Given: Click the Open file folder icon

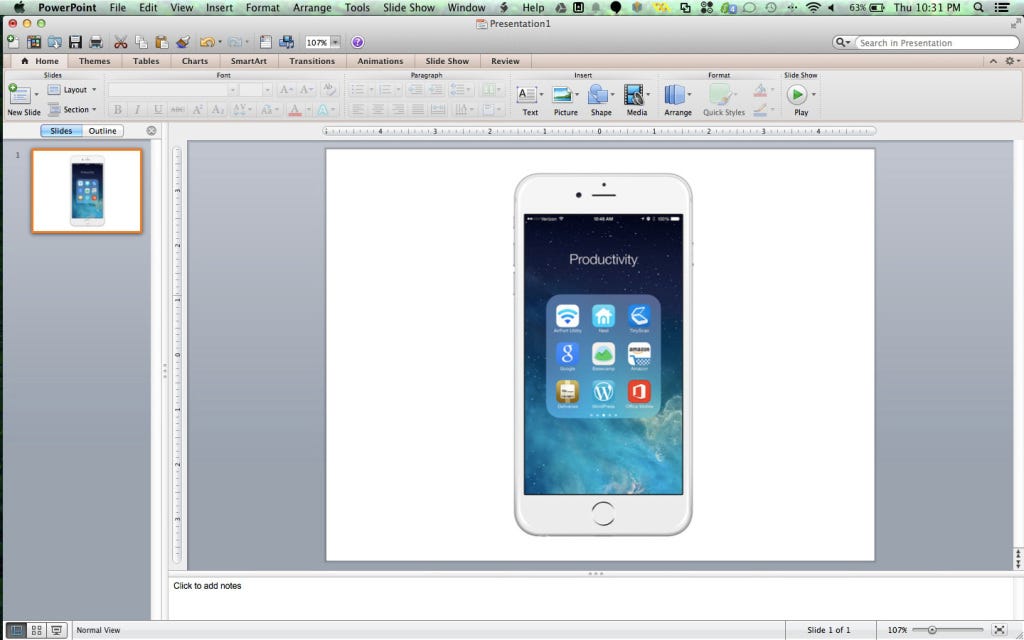Looking at the screenshot, I should [x=54, y=42].
